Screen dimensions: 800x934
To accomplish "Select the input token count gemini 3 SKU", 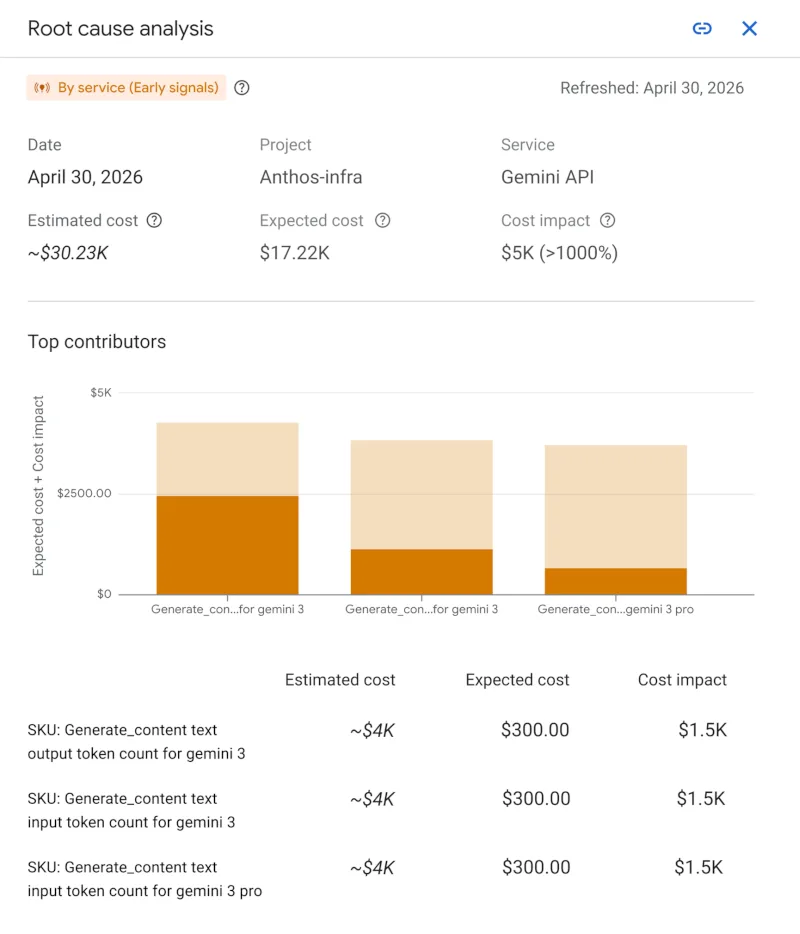I will (x=131, y=810).
